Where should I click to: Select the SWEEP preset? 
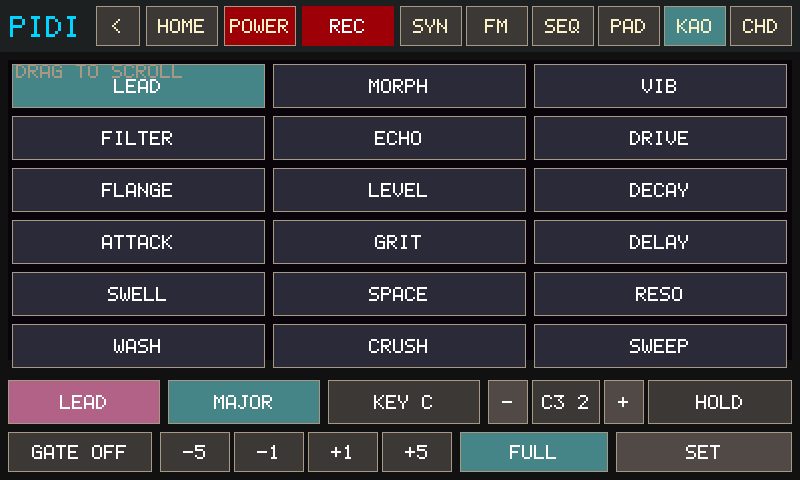[x=660, y=346]
